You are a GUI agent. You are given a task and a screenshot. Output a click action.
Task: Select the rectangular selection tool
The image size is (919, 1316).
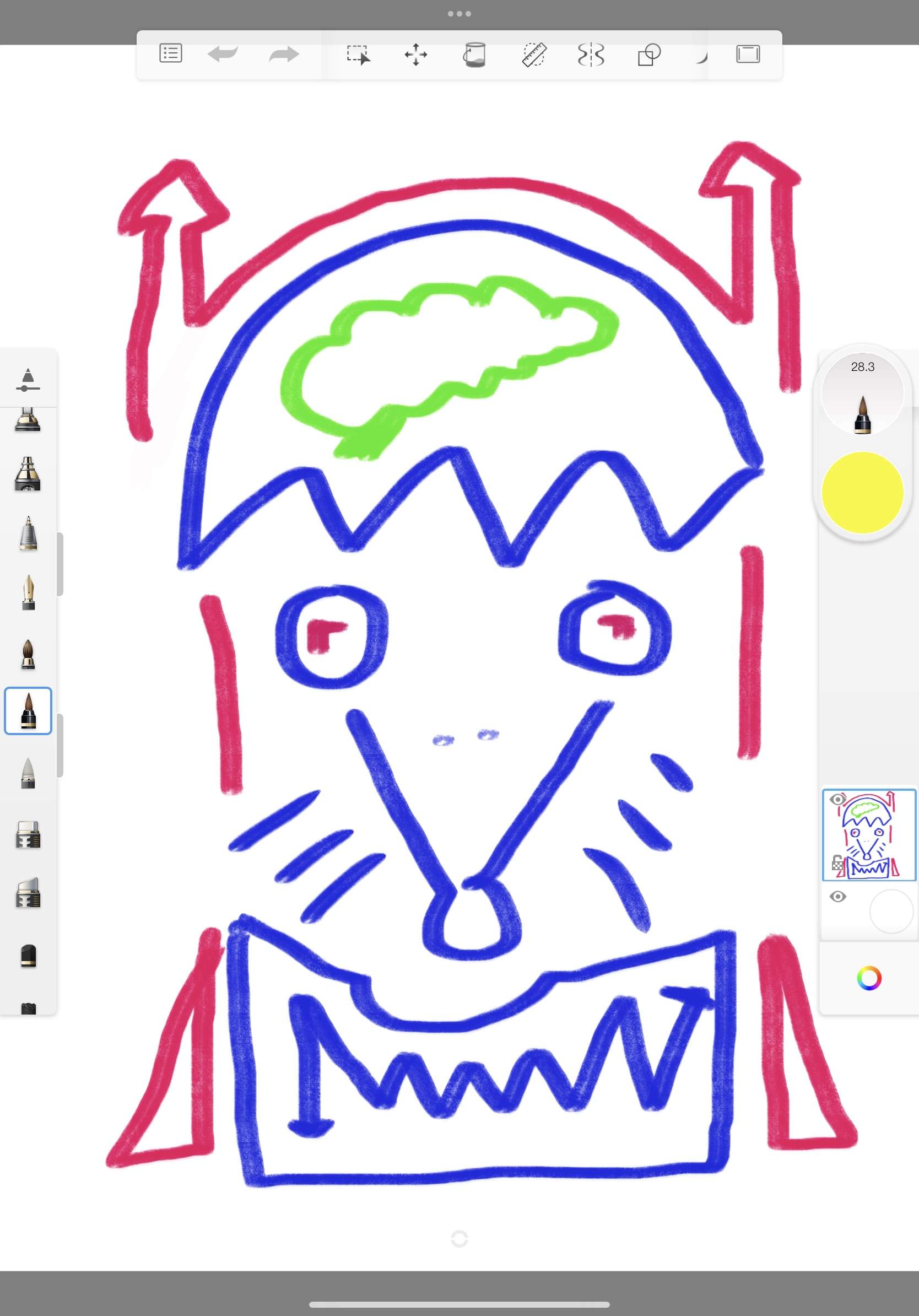pyautogui.click(x=358, y=55)
